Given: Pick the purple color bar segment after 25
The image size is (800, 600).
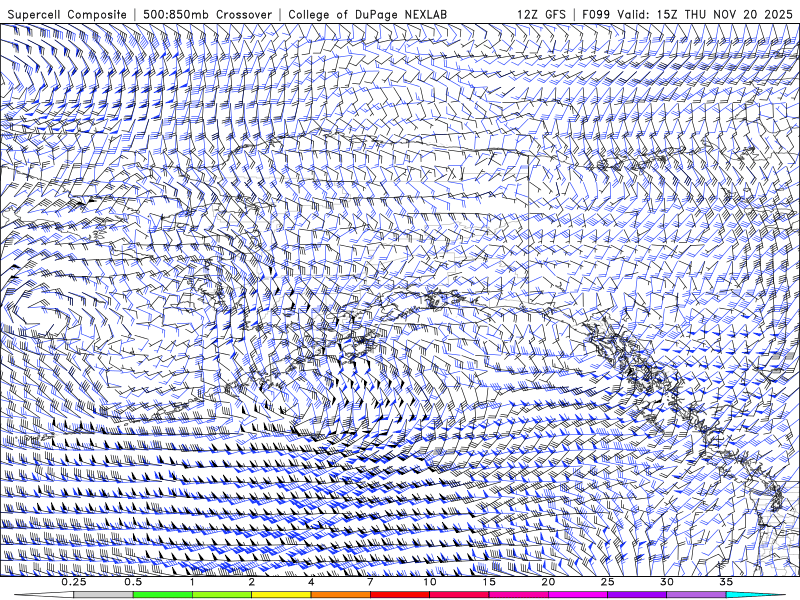Looking at the screenshot, I should pos(637,595).
